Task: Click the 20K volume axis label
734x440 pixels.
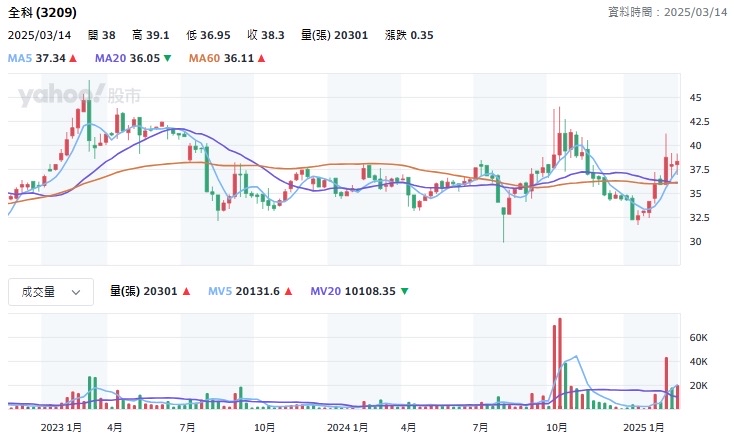Action: click(x=698, y=386)
